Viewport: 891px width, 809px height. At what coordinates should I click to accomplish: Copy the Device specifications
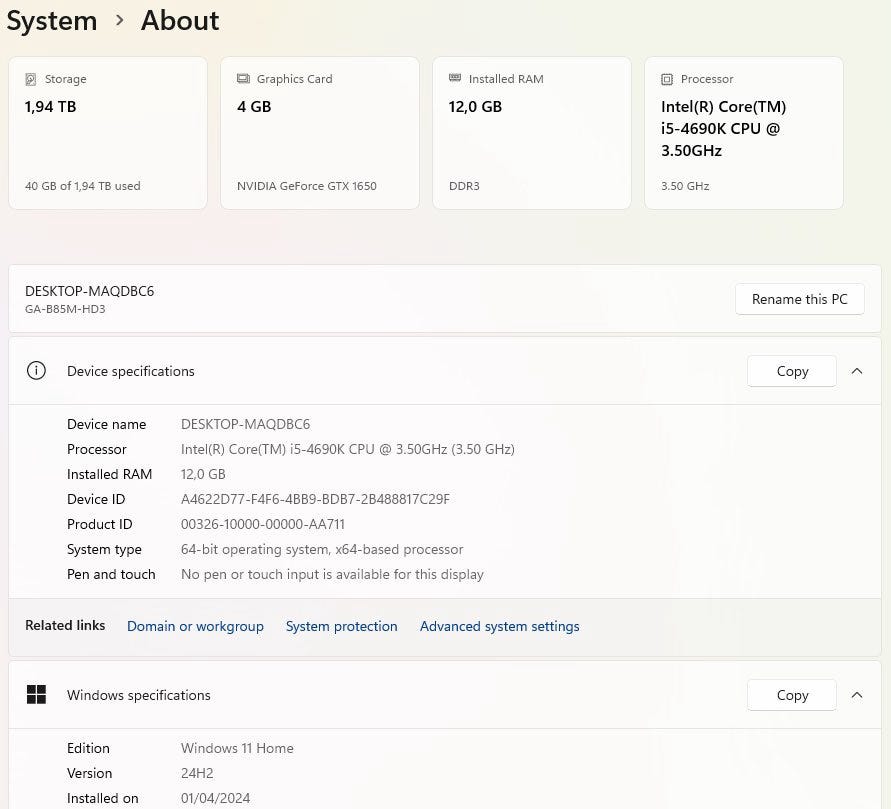point(792,371)
